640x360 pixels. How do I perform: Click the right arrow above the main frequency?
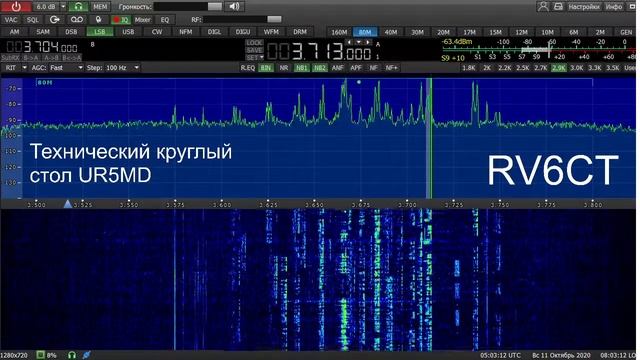click(x=368, y=42)
